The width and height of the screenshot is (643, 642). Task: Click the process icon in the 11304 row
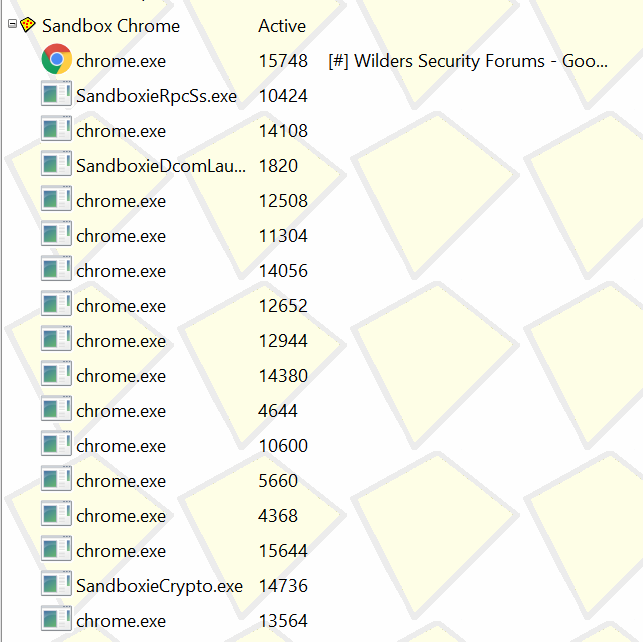coord(57,234)
